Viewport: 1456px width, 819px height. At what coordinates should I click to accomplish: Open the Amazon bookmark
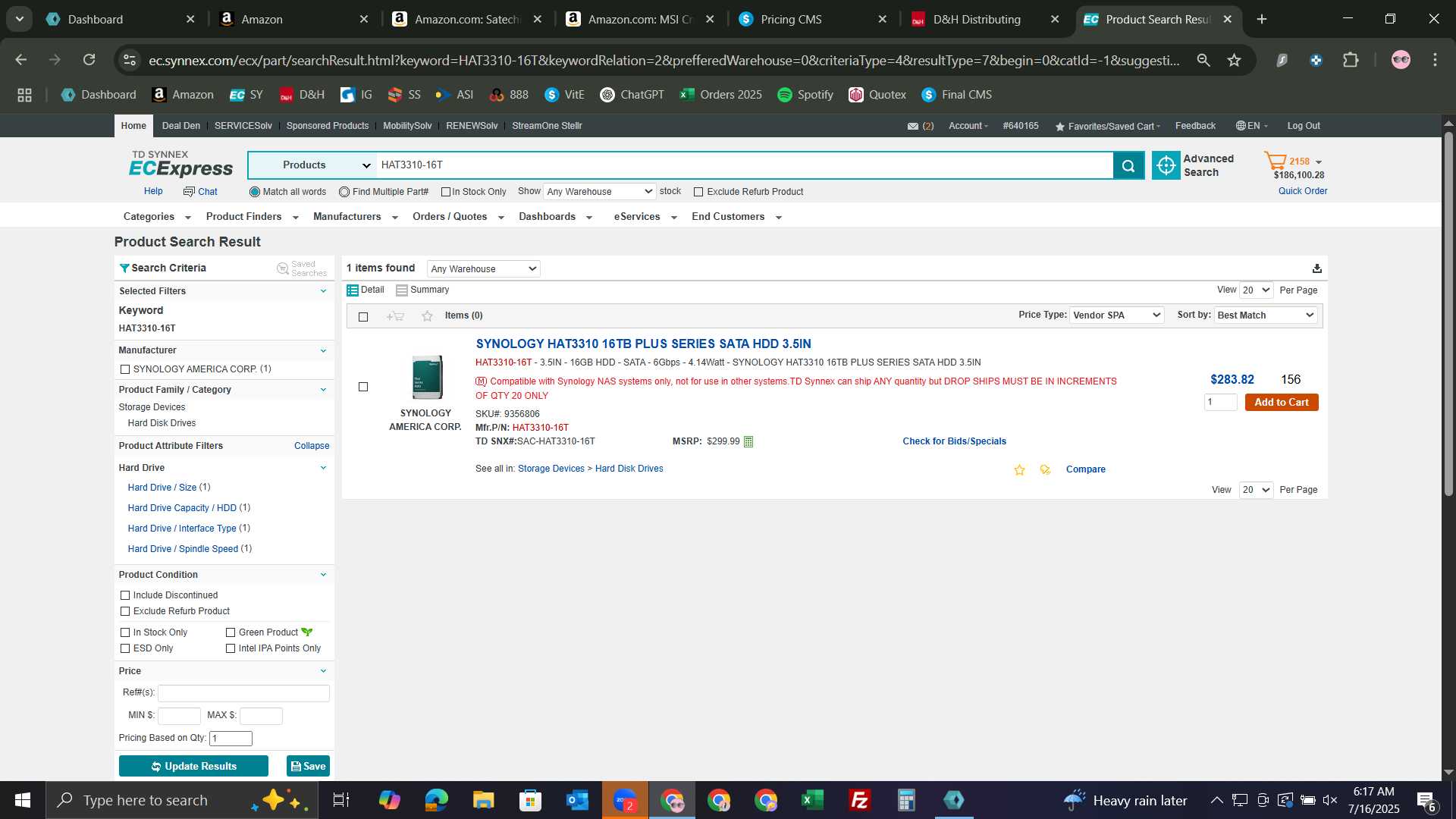pyautogui.click(x=183, y=95)
